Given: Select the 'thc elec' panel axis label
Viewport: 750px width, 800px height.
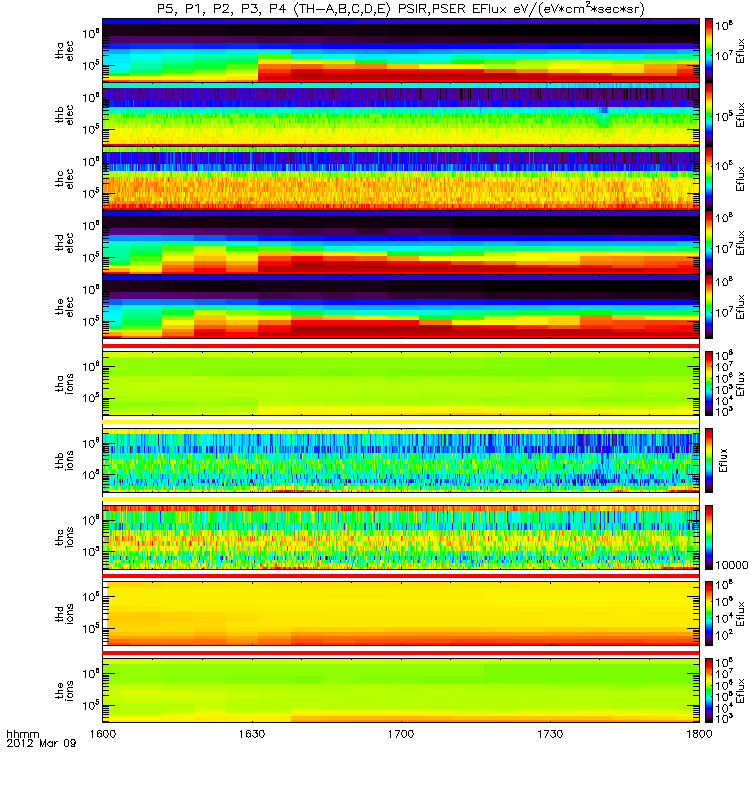Looking at the screenshot, I should point(65,179).
